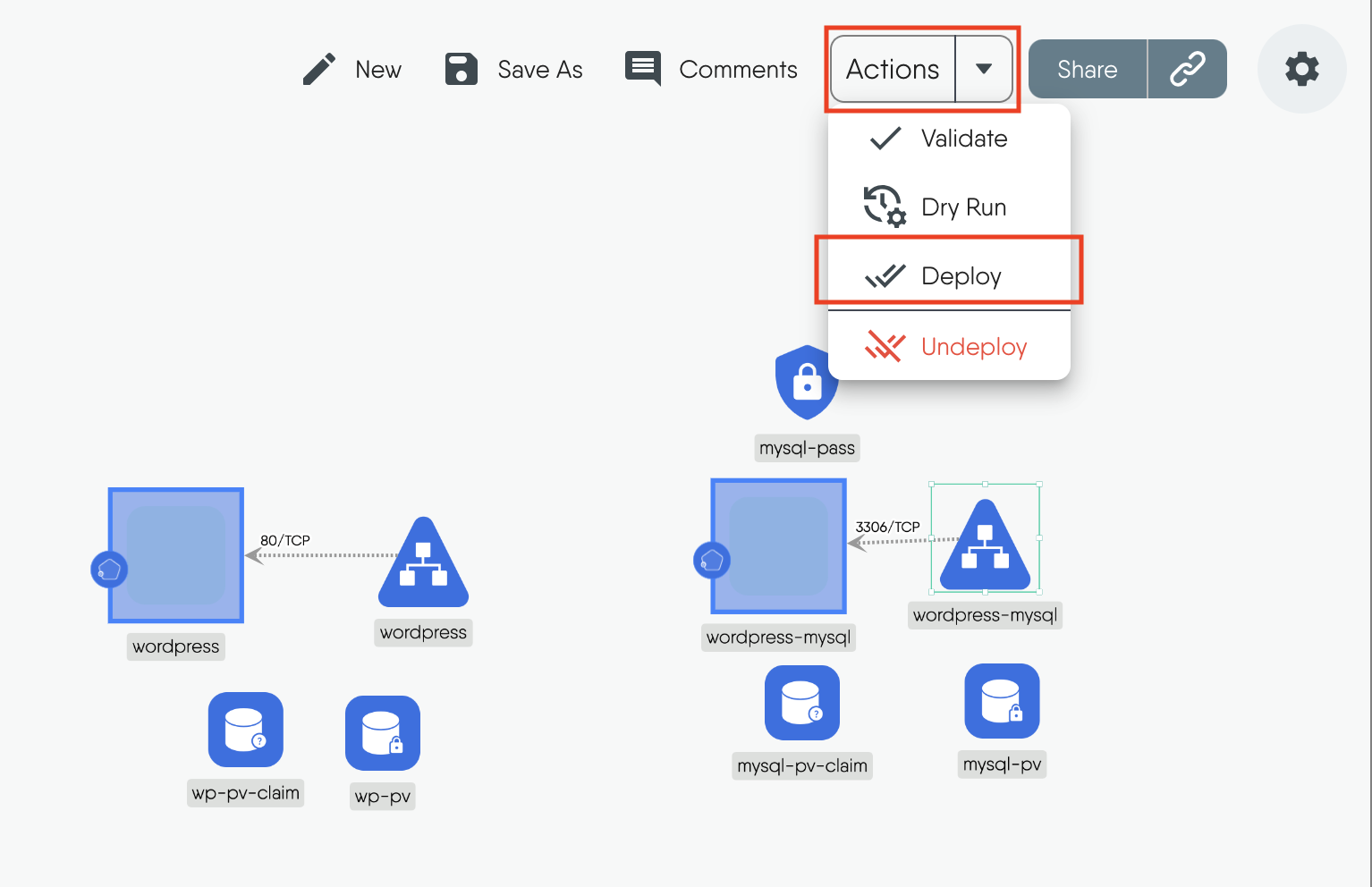This screenshot has height=887, width=1372.
Task: Open the Actions dropdown arrow
Action: [x=985, y=68]
